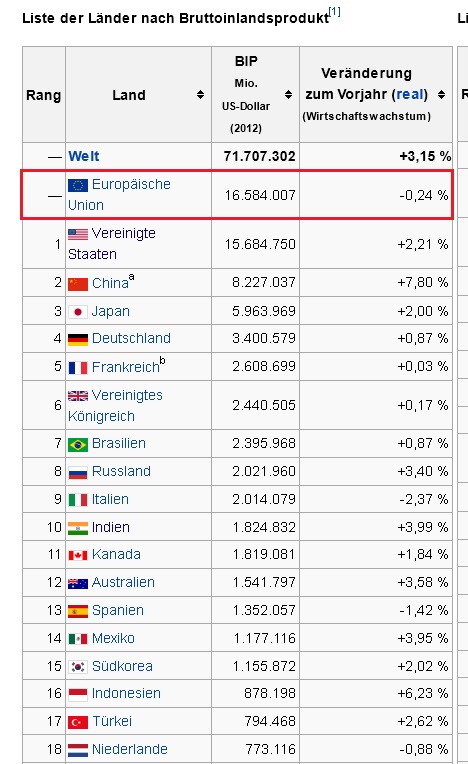Follow the Spanien link
Screen dimensions: 468x764
tap(118, 611)
